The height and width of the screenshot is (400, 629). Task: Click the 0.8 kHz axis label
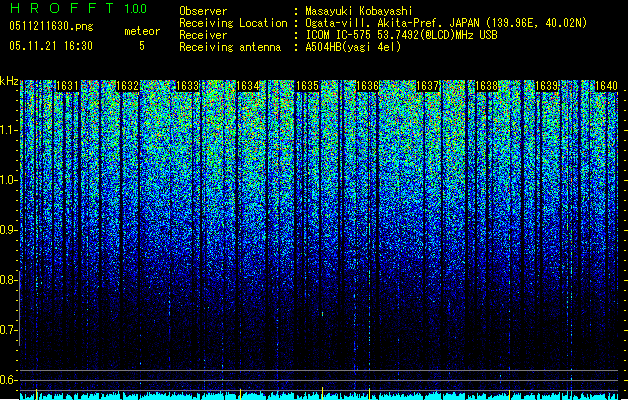[9, 280]
